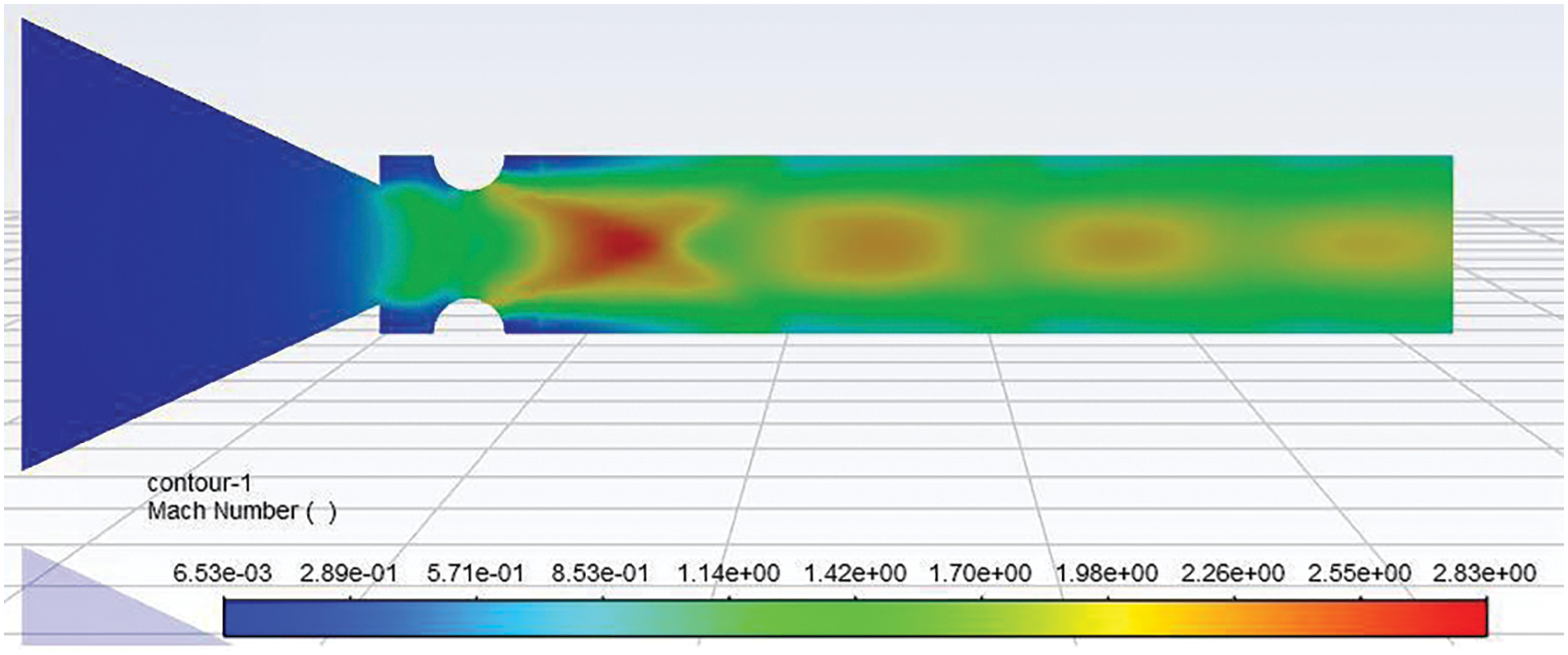Click the 8.53e-01 legend label
Viewport: 1568px width, 655px height.
click(600, 573)
